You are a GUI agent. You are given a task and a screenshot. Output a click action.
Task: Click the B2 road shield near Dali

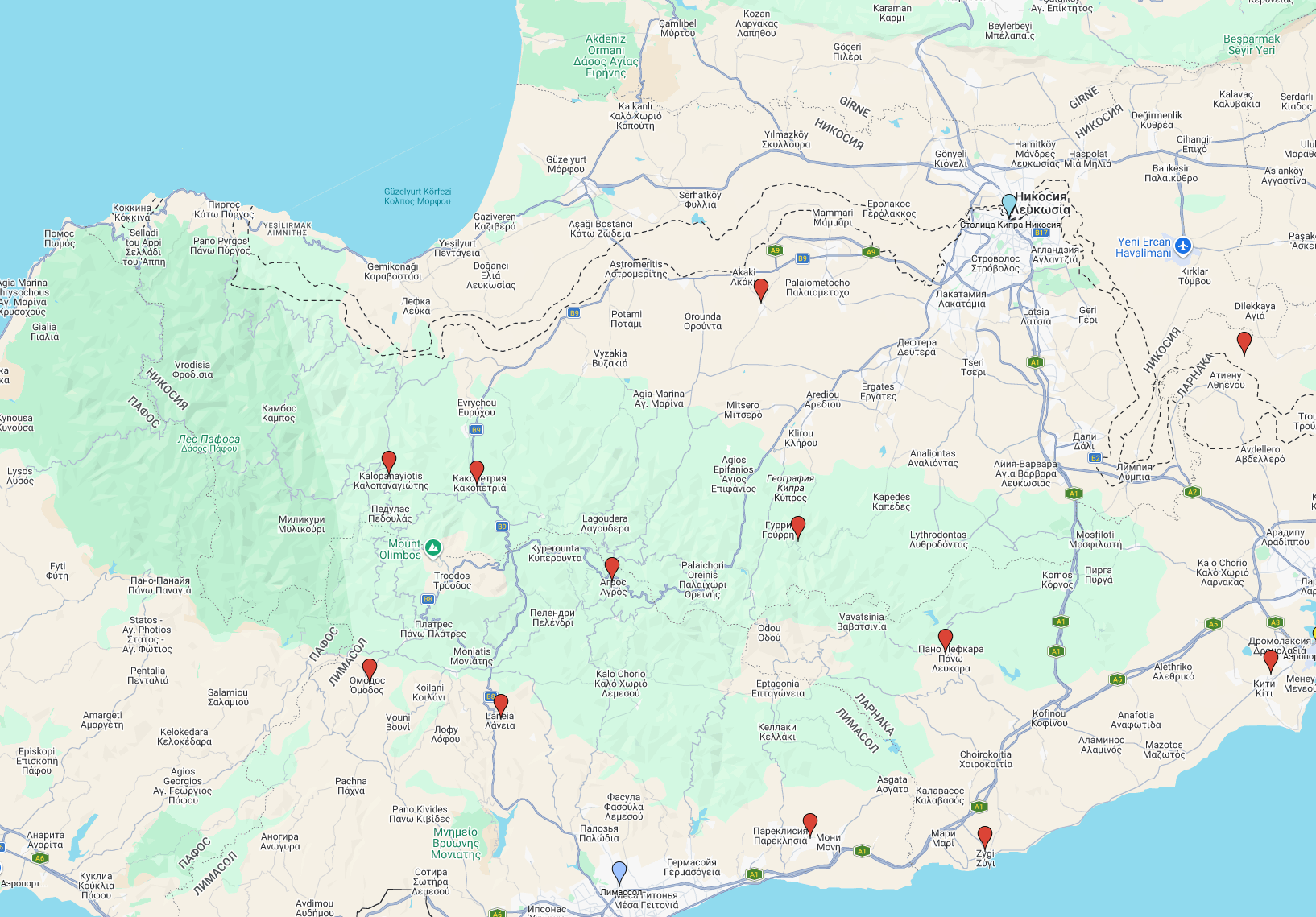coord(1095,458)
